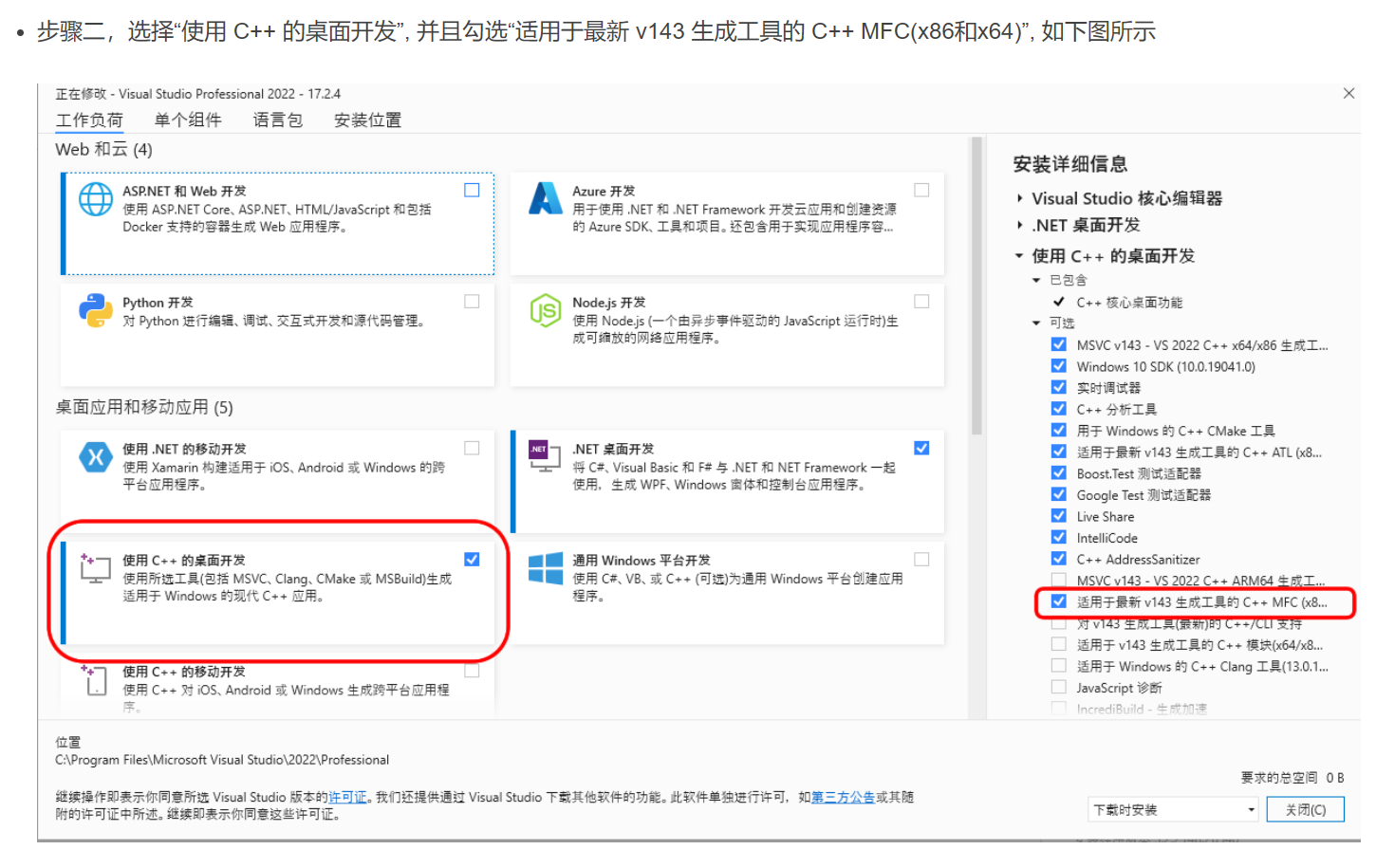The width and height of the screenshot is (1376, 868).
Task: Click the 关闭(C) button
Action: click(x=1306, y=810)
